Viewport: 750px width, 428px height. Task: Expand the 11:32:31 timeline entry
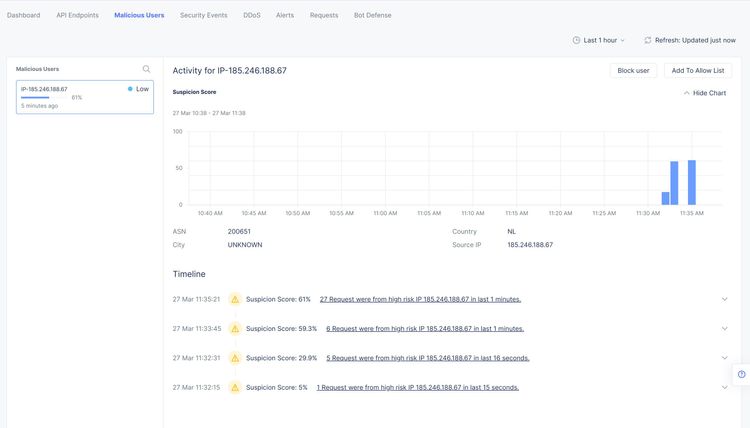[x=724, y=358]
